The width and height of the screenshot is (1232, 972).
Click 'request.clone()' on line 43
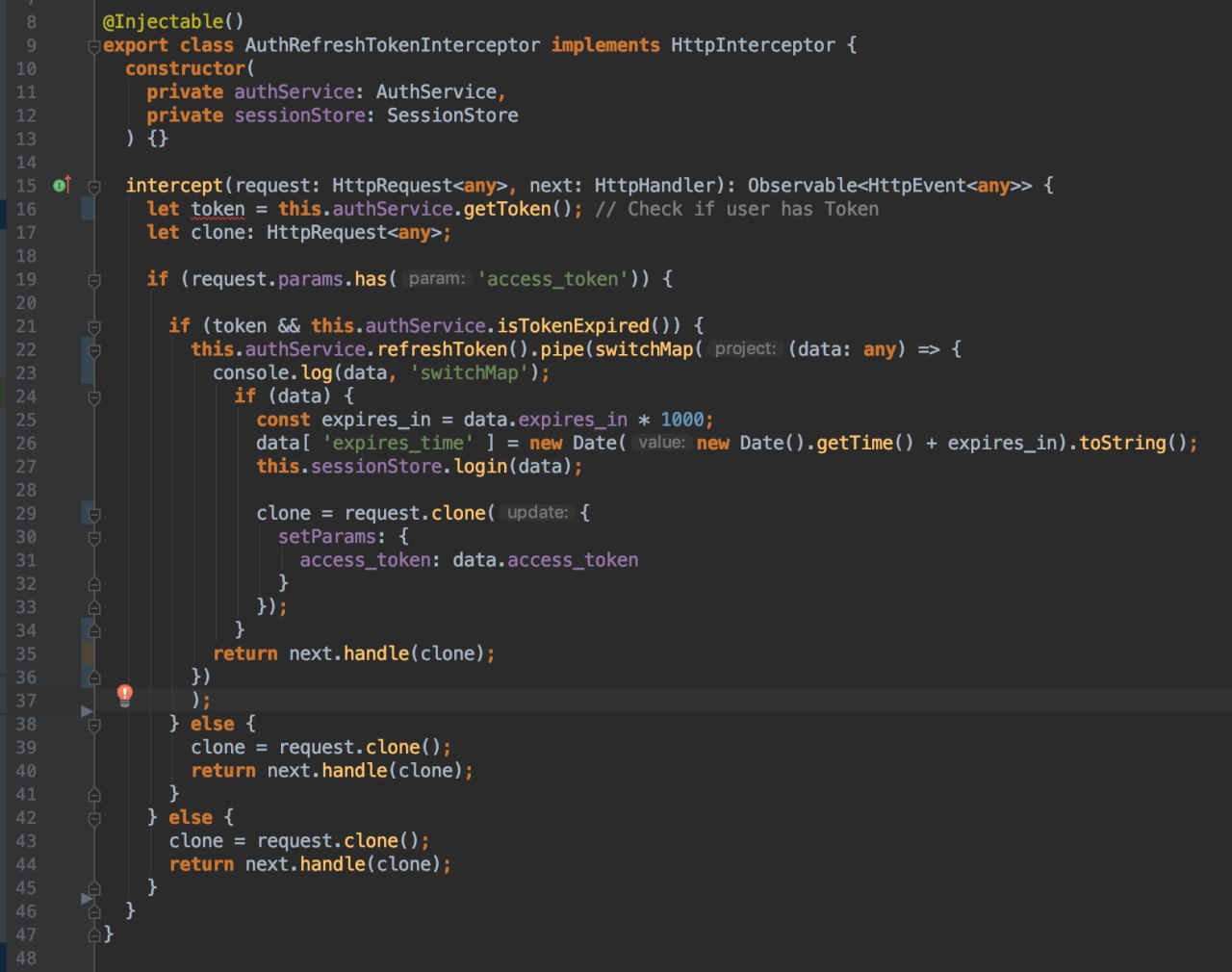coord(338,841)
